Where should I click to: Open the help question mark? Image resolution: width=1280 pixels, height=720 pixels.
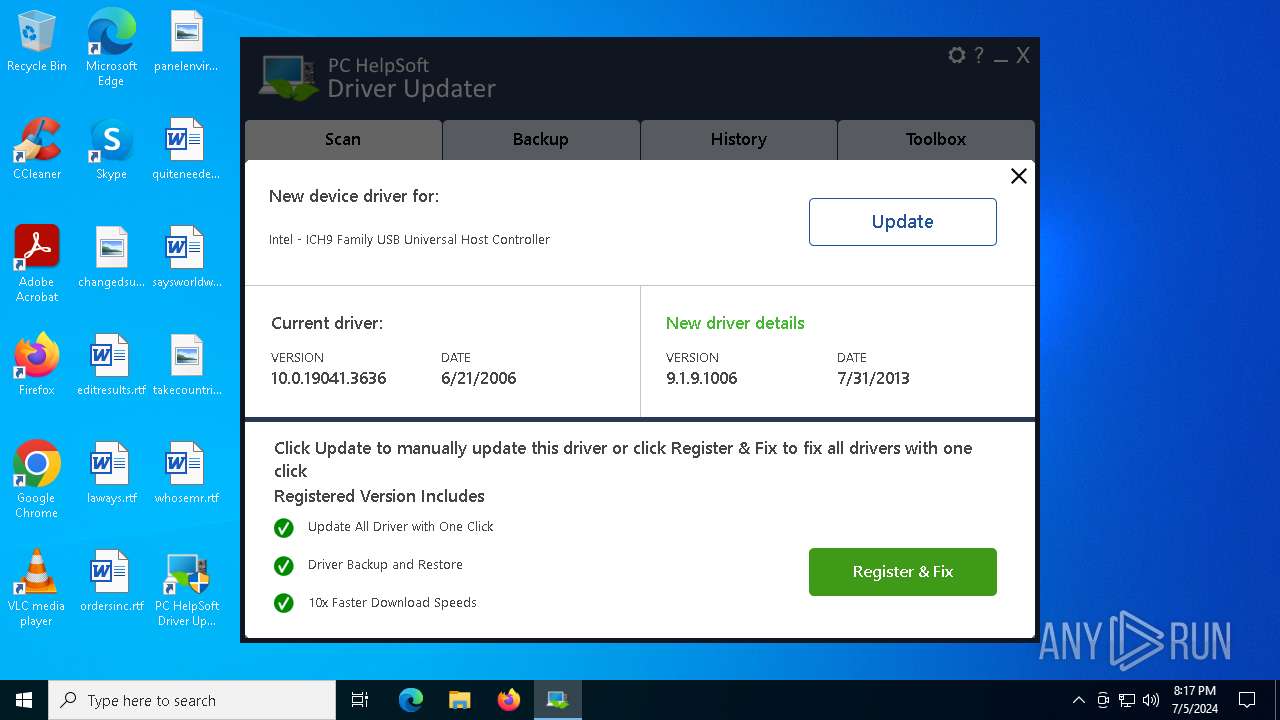click(x=979, y=56)
